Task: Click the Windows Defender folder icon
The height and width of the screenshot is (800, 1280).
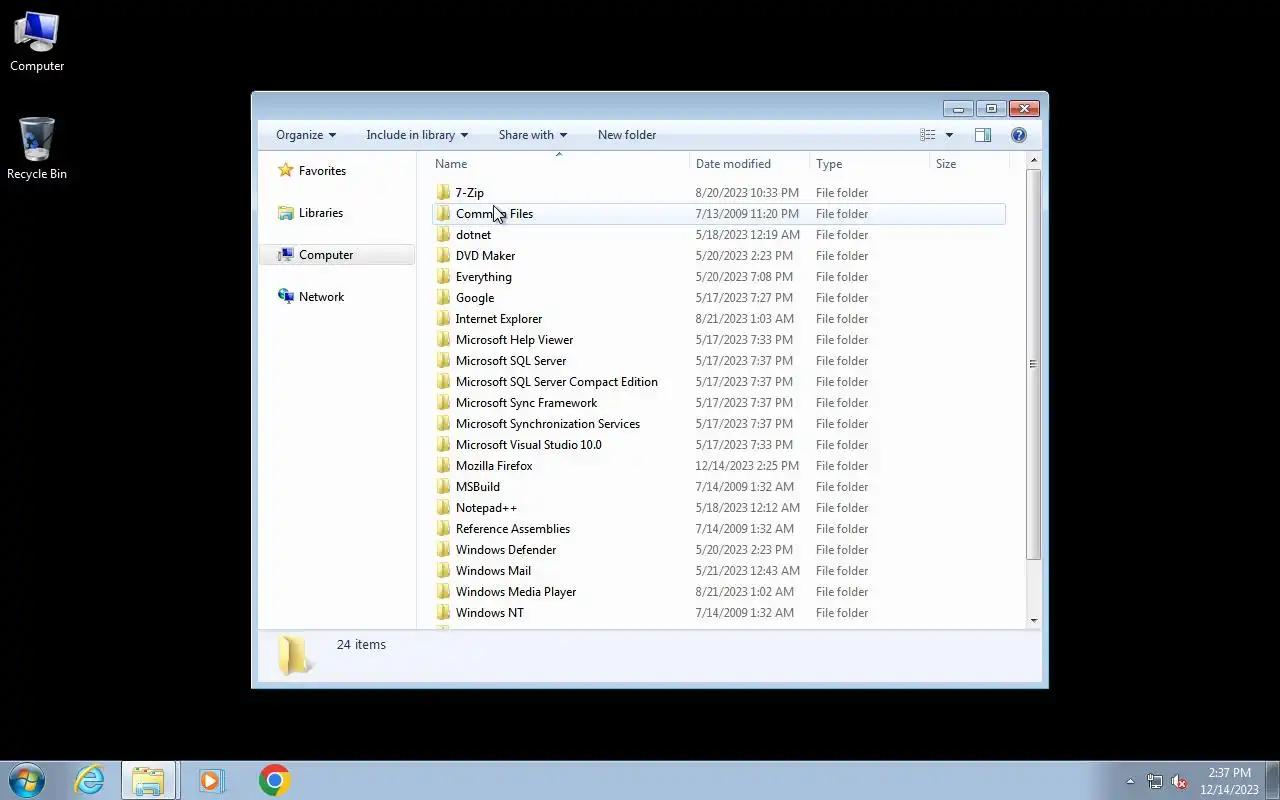Action: (x=444, y=549)
